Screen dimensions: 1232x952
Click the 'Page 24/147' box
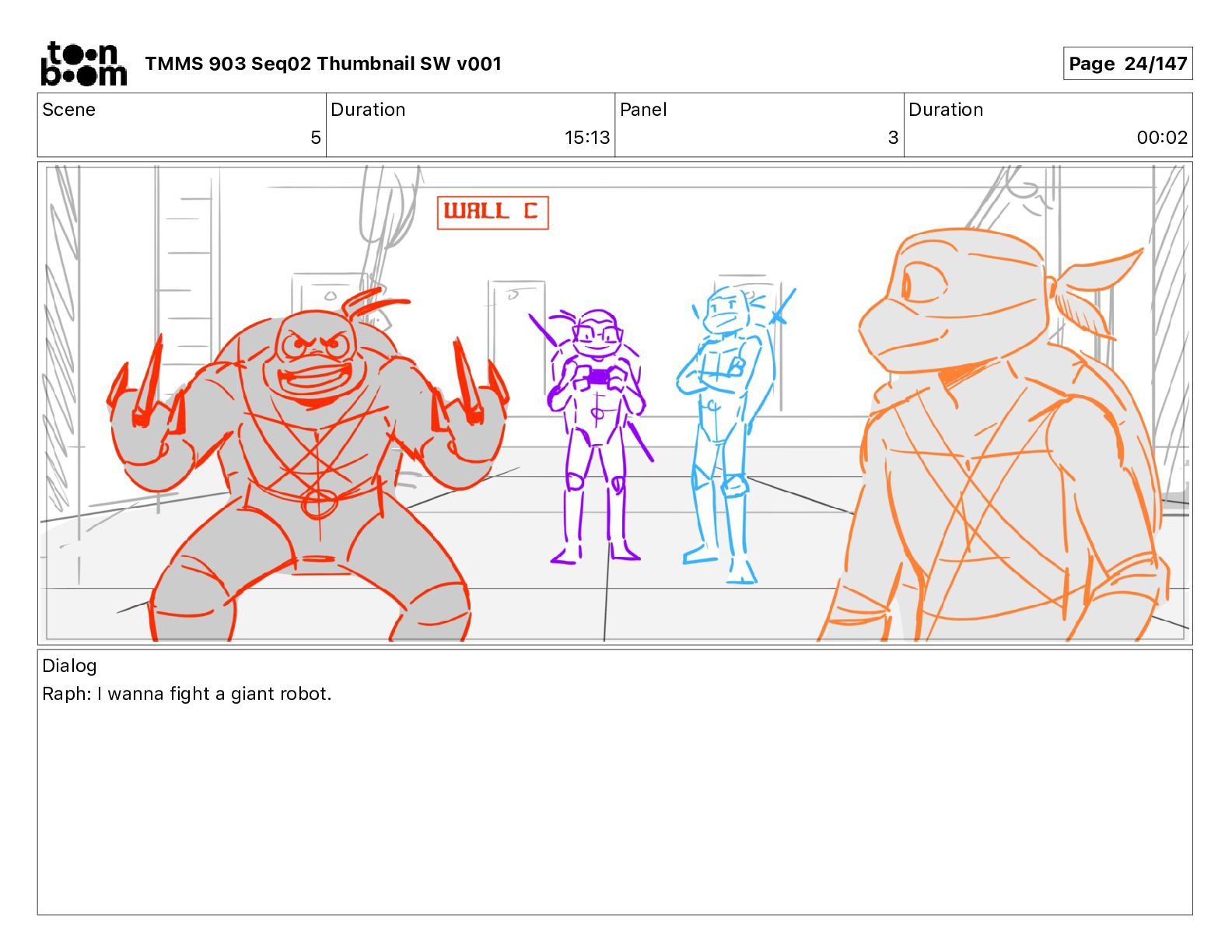(x=1127, y=64)
